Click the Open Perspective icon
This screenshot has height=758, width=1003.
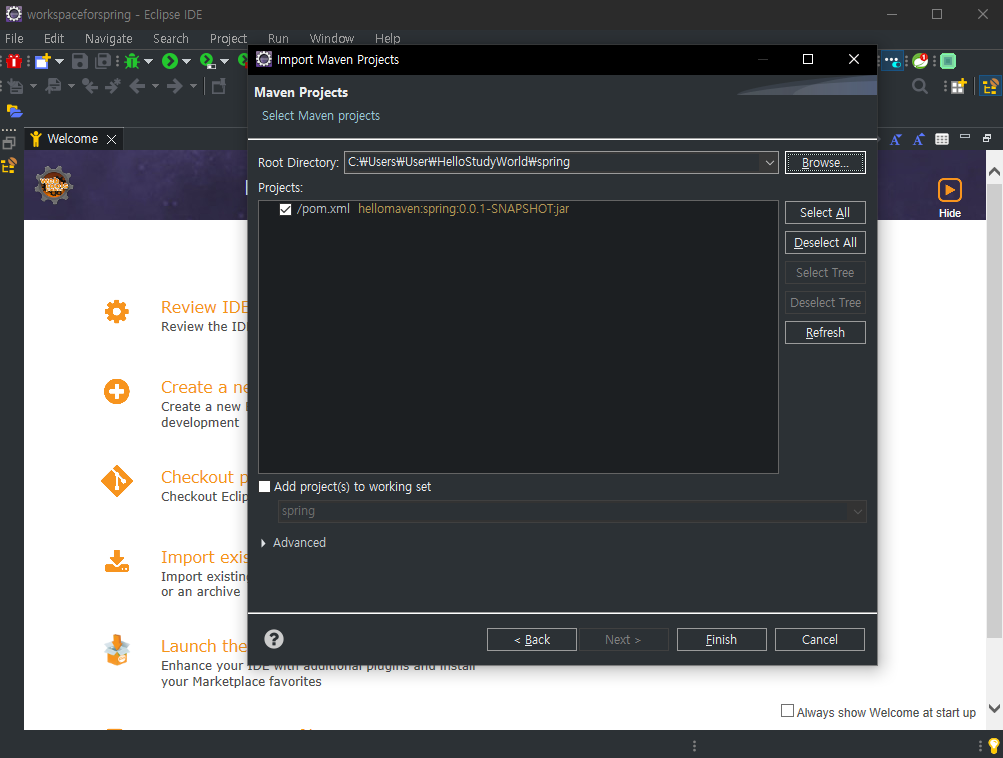958,86
